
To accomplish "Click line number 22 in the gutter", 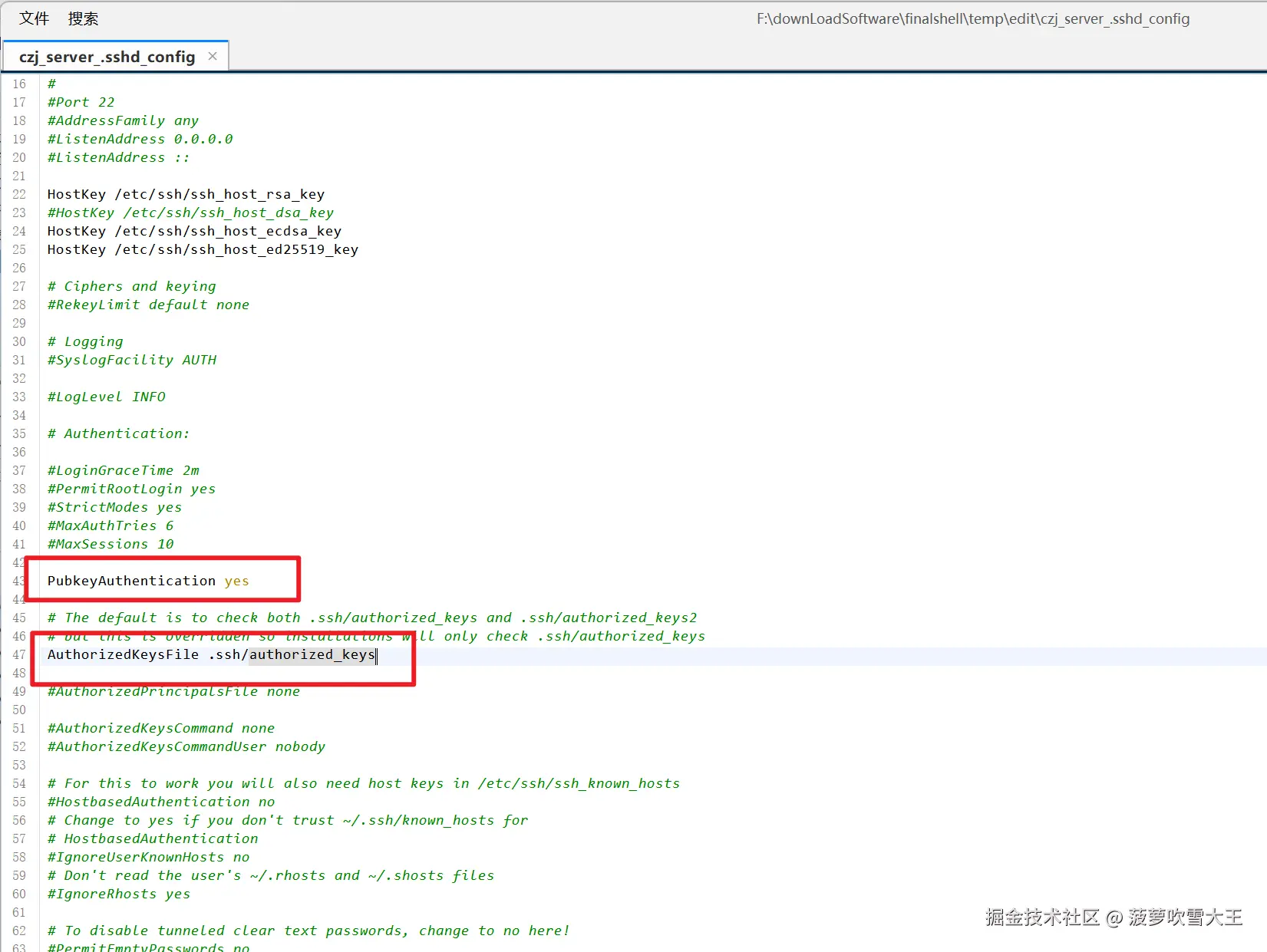I will [19, 194].
